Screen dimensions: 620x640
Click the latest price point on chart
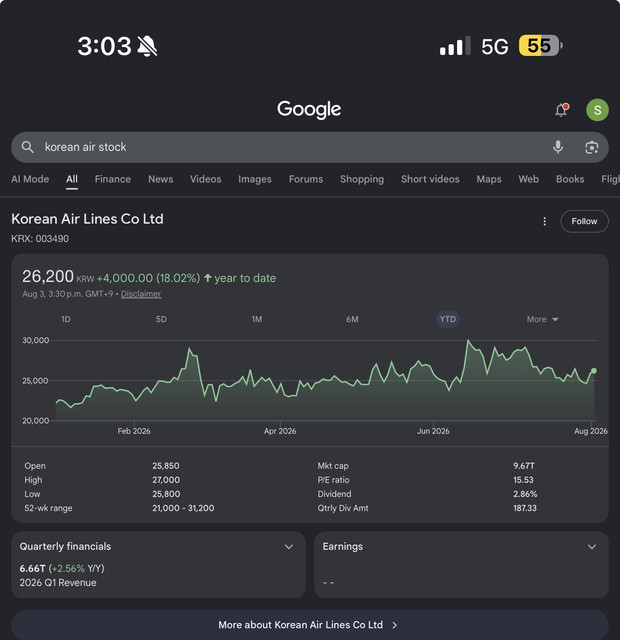pyautogui.click(x=593, y=371)
